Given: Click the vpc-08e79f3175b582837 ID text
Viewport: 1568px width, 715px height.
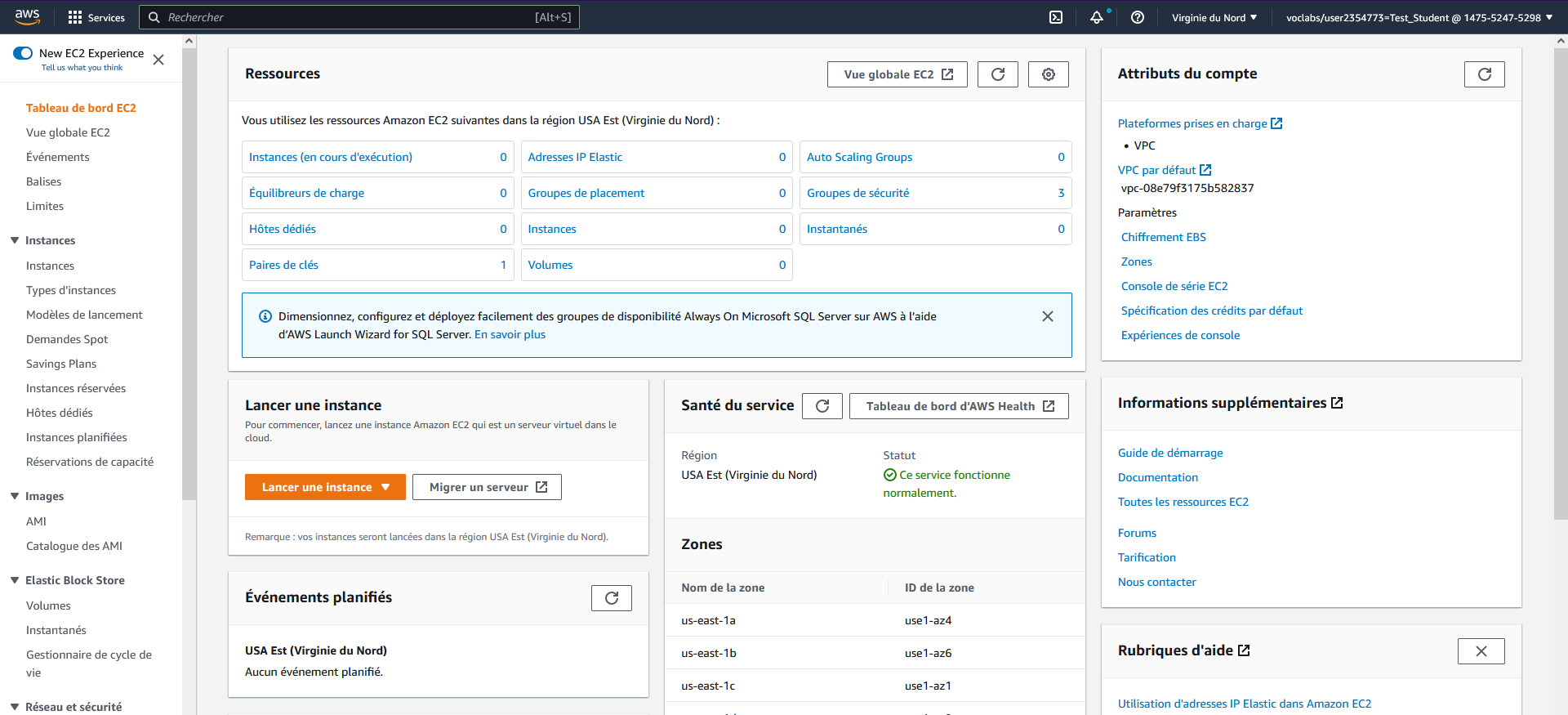Looking at the screenshot, I should (x=1187, y=188).
